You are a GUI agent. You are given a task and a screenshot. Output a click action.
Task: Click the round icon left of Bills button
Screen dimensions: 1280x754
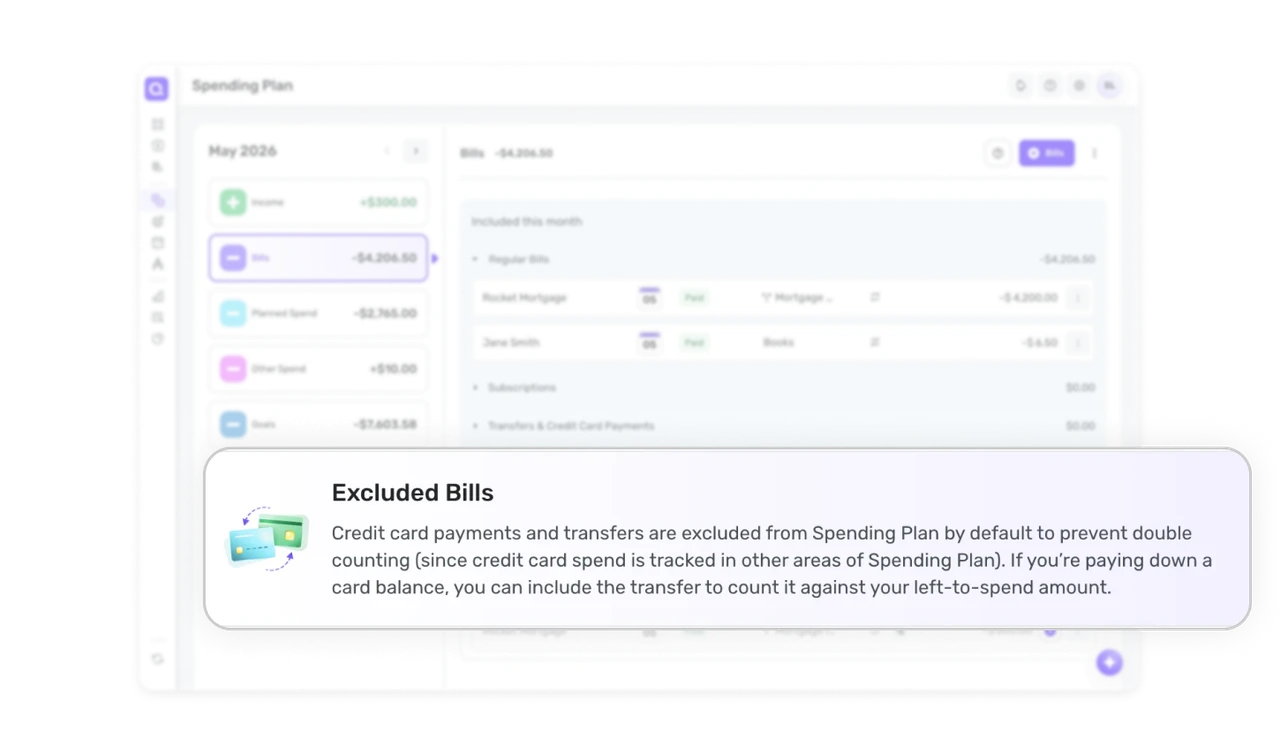point(997,153)
